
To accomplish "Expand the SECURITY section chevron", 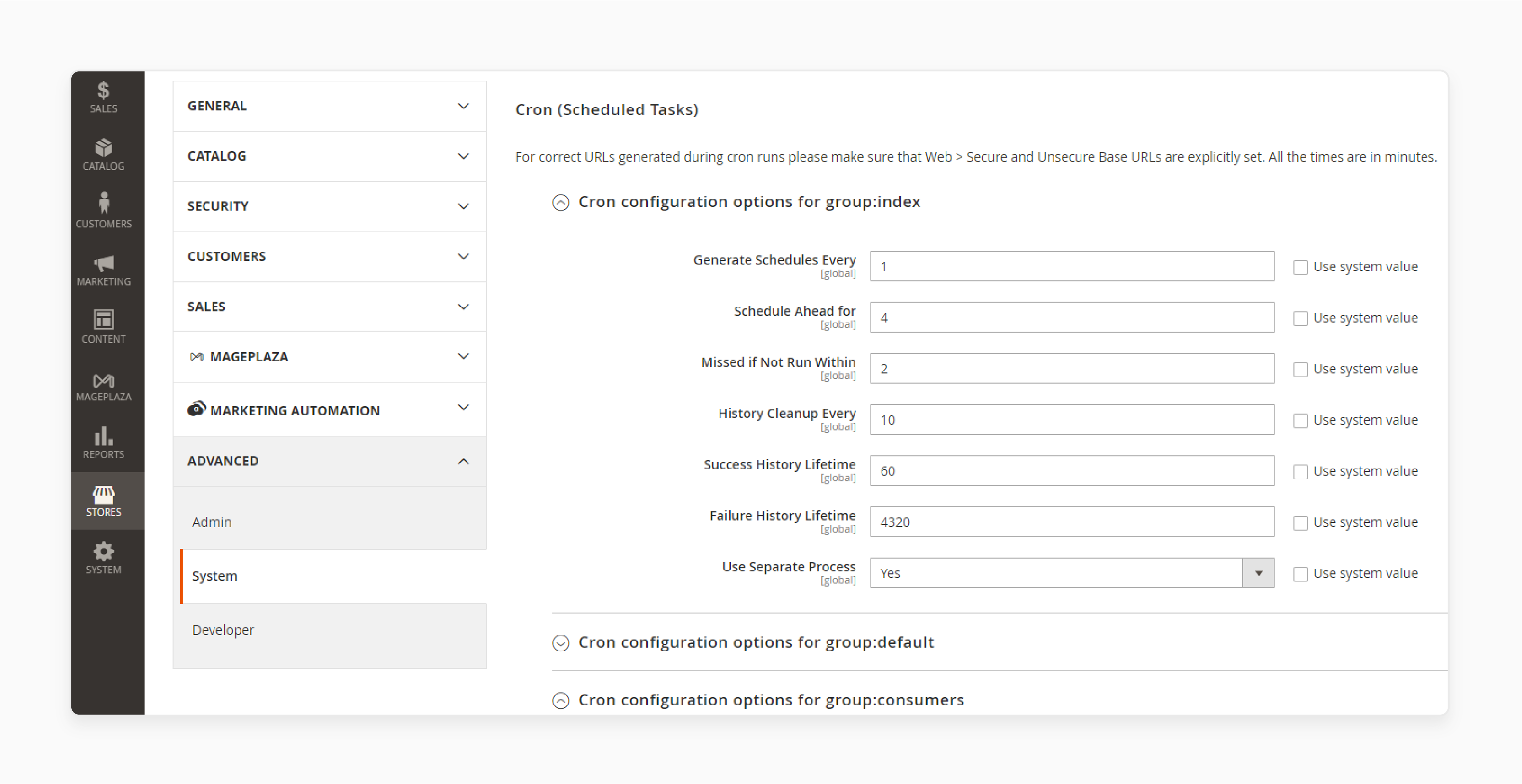I will [x=464, y=207].
